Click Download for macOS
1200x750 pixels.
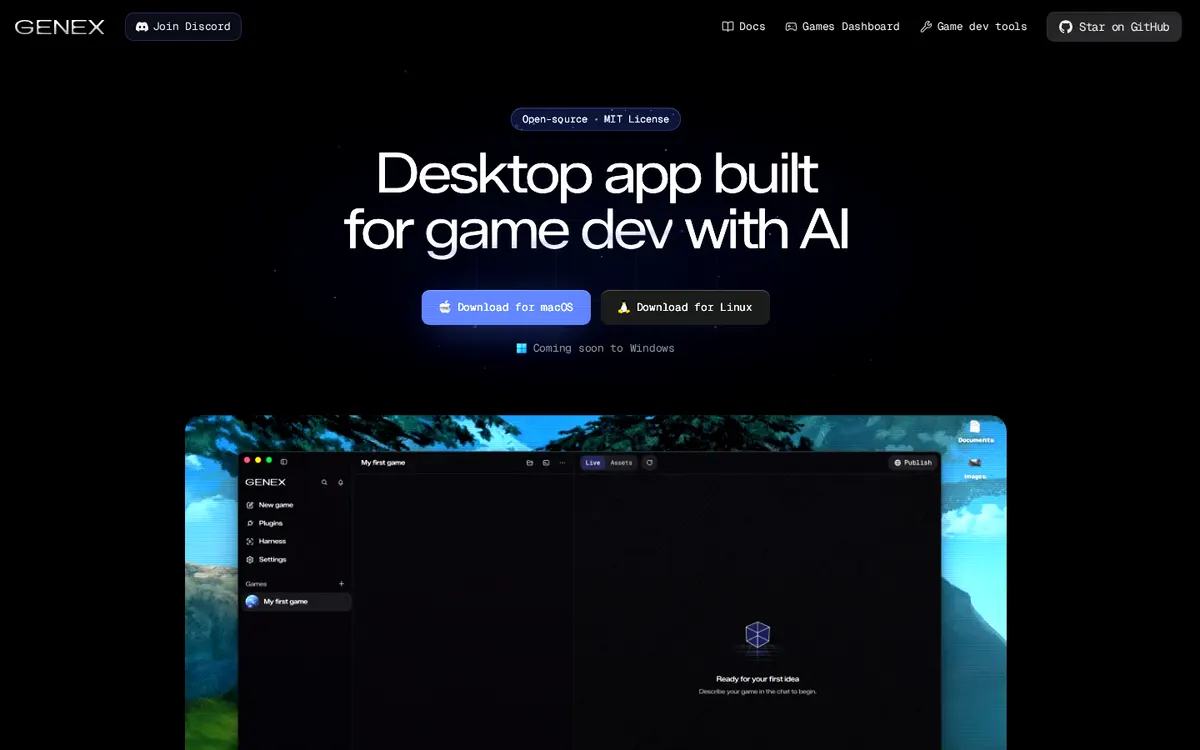506,307
